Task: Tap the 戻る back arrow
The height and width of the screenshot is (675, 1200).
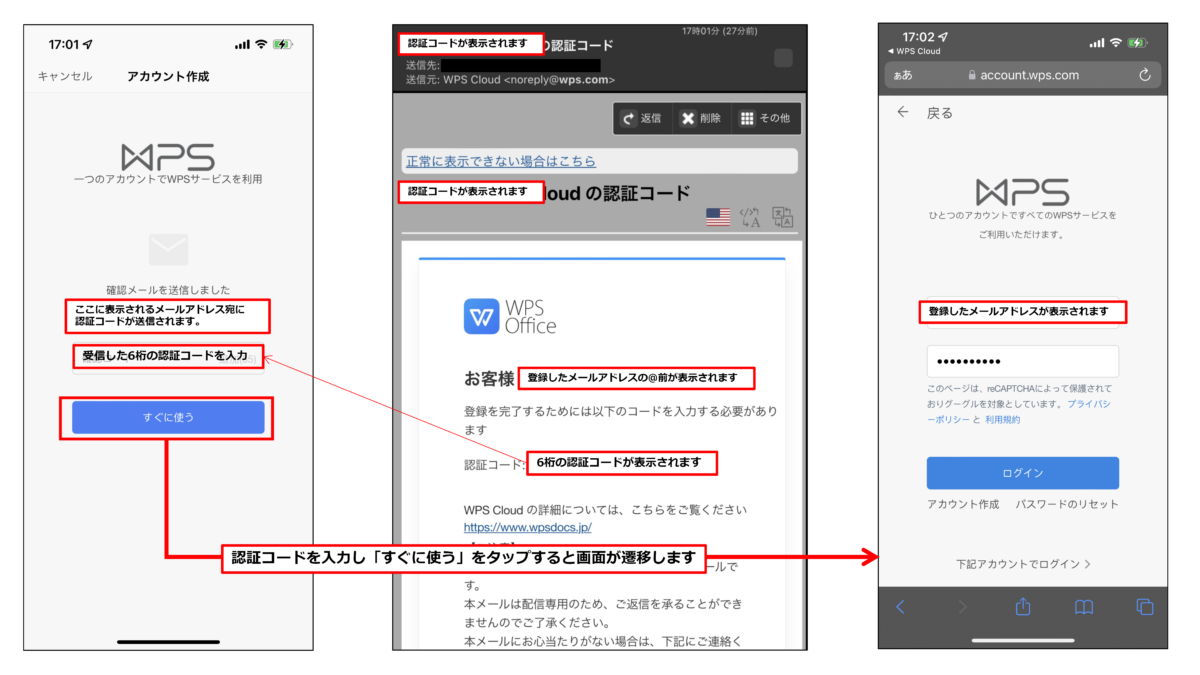Action: pos(903,113)
